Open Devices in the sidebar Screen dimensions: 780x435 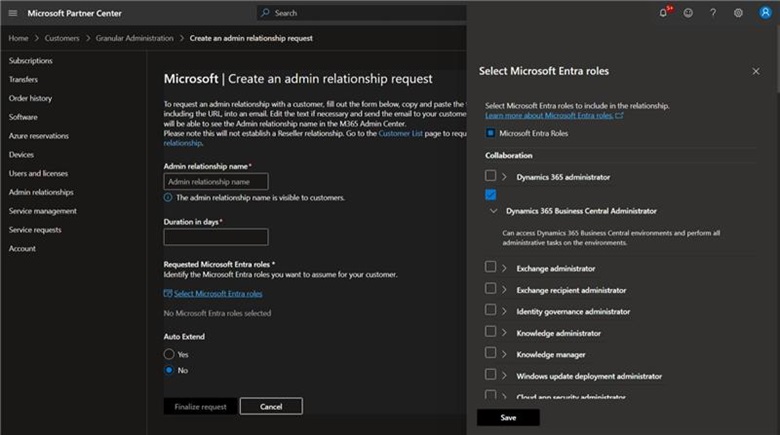21,155
